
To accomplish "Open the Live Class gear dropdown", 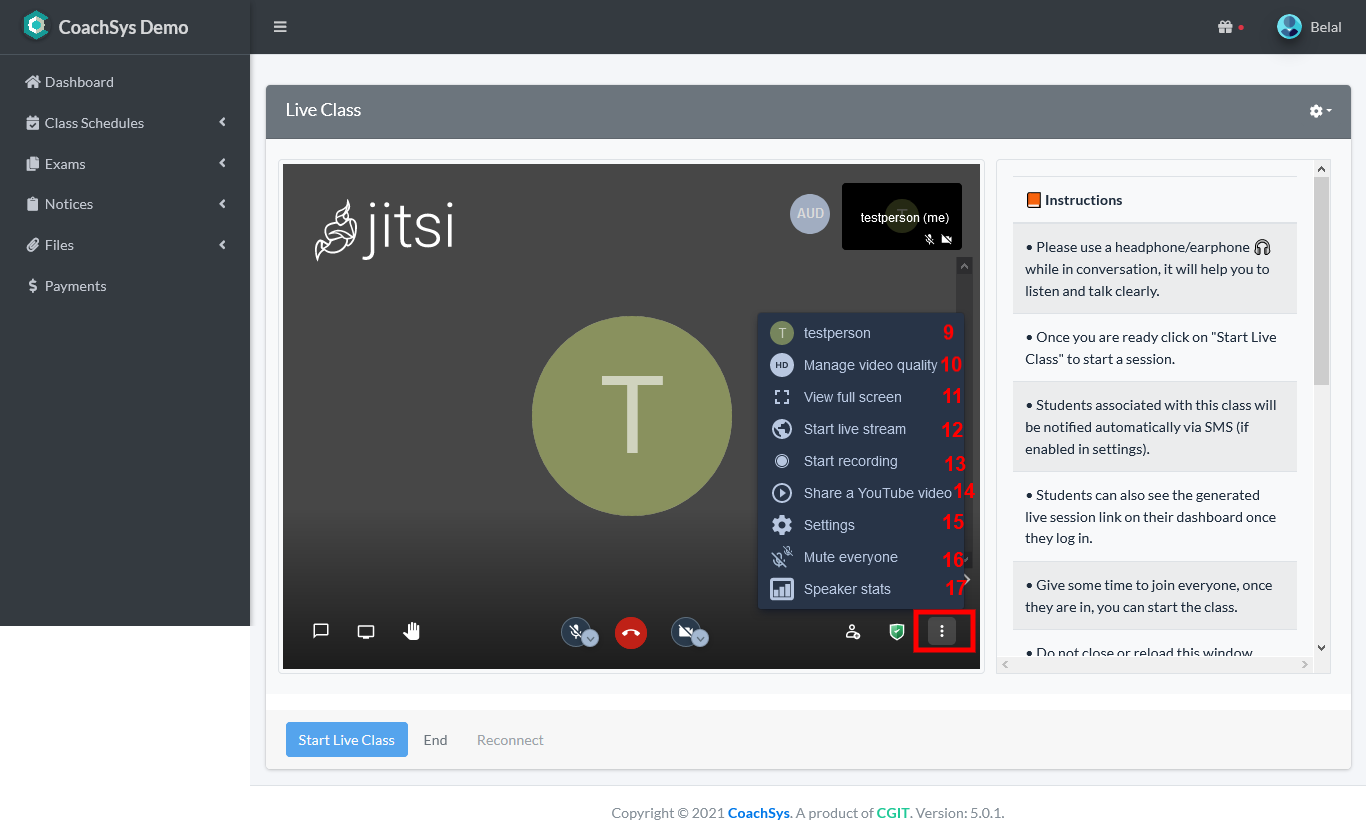I will click(x=1320, y=111).
